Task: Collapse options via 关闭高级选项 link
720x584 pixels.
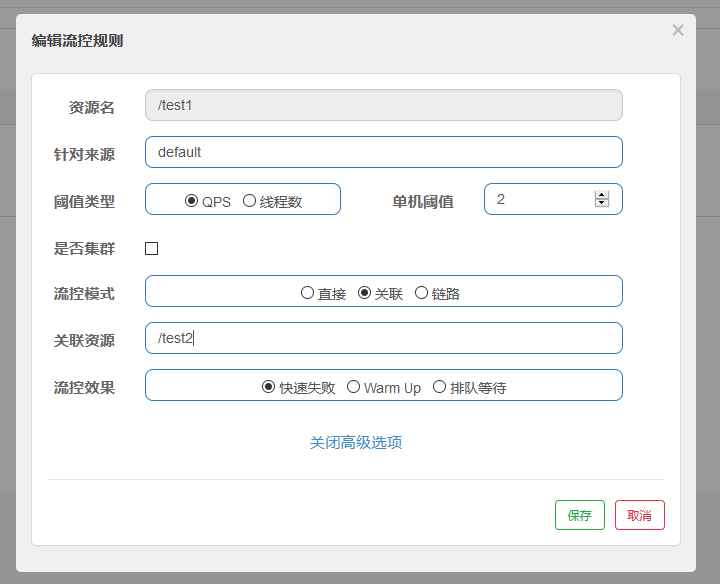Action: pos(356,442)
